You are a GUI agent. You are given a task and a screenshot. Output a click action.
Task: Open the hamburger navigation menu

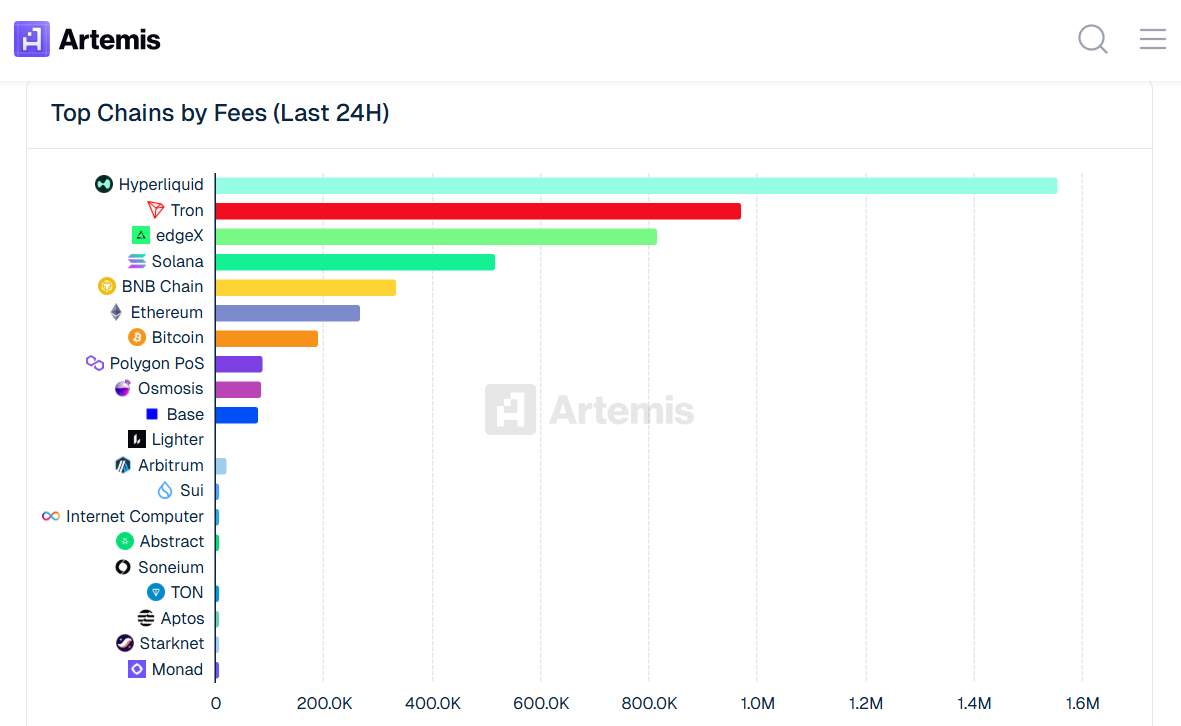1152,39
